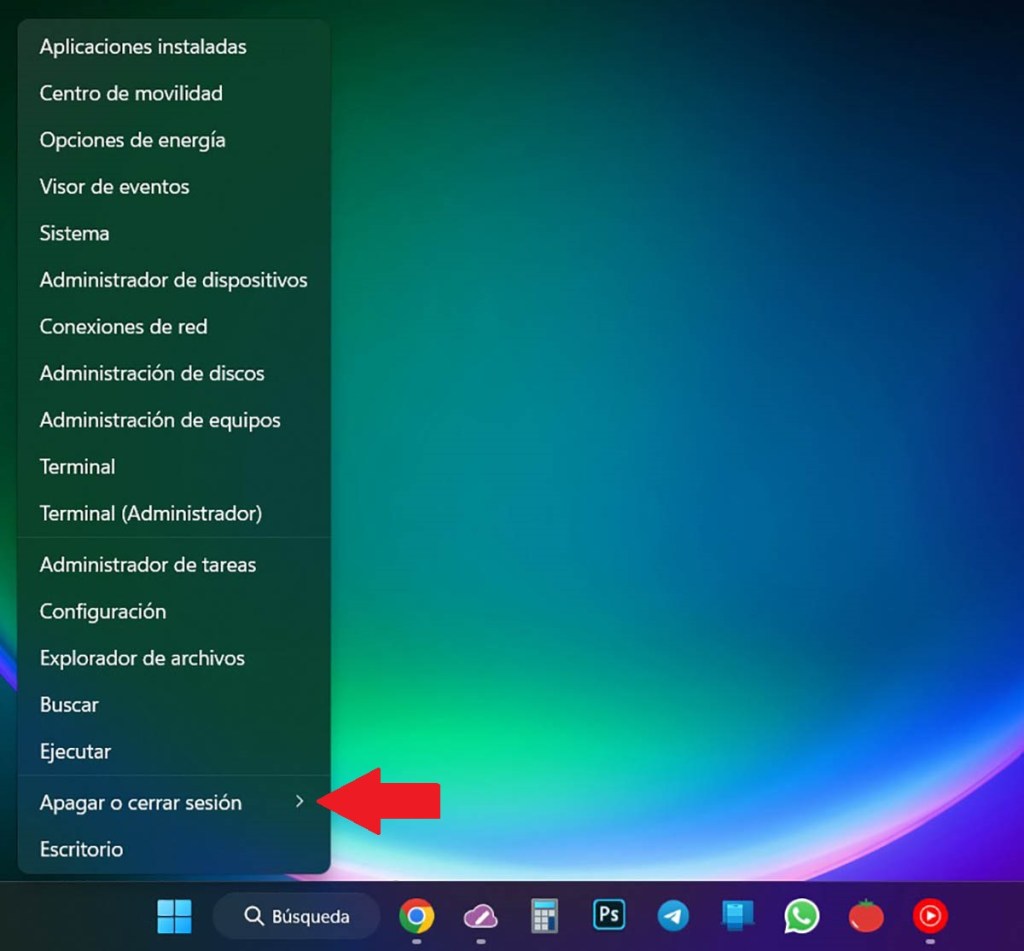This screenshot has height=951, width=1024.
Task: Select 'Ejecutar' from the menu
Action: [74, 751]
